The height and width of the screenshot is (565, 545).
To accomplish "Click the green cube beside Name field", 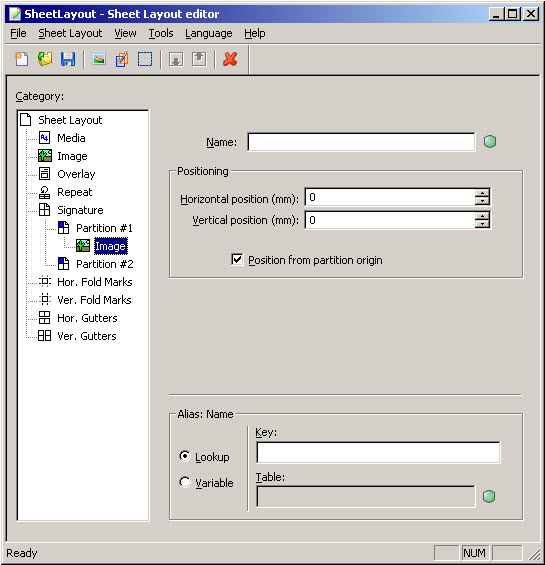I will click(490, 141).
